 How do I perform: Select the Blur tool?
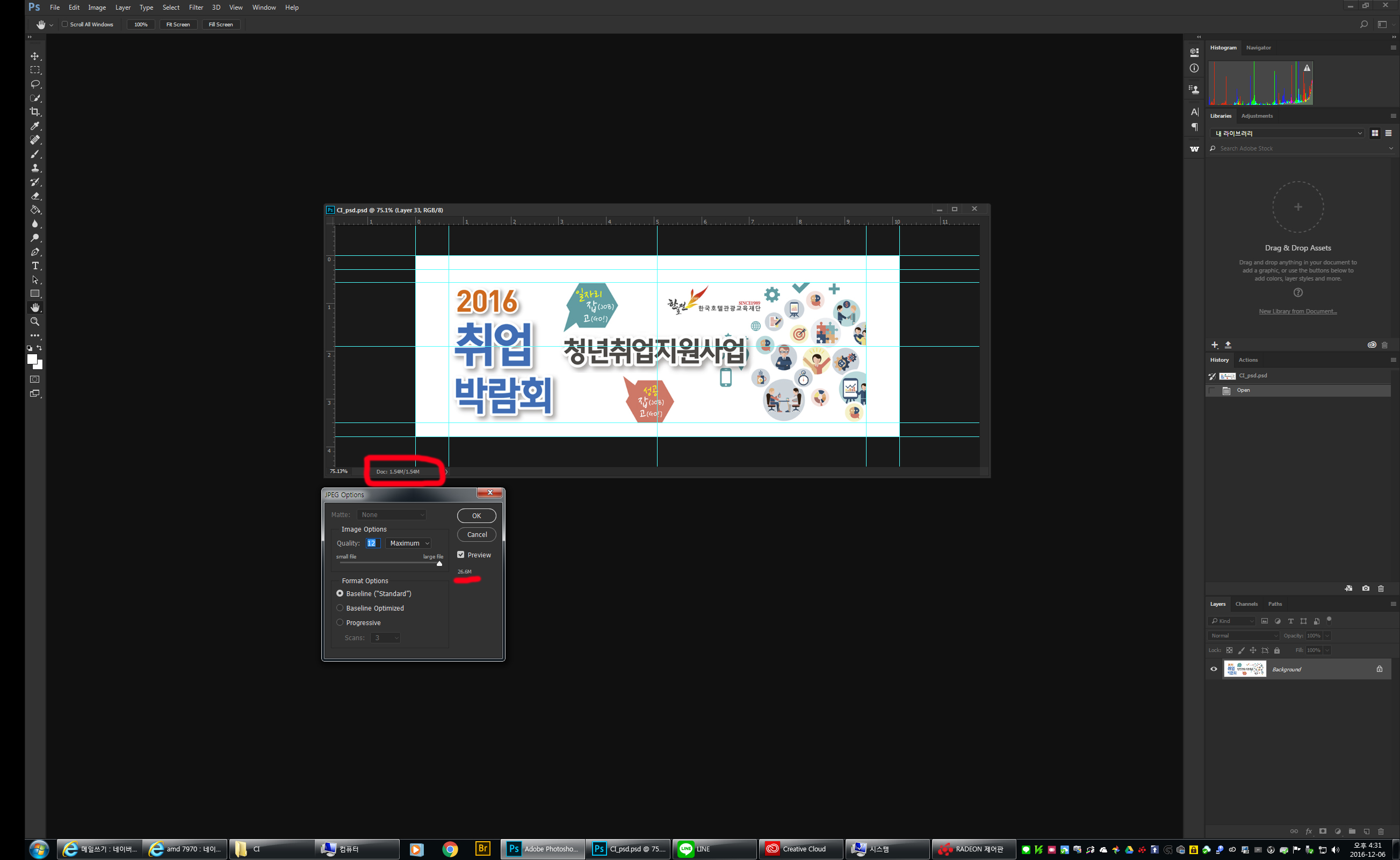pos(35,224)
